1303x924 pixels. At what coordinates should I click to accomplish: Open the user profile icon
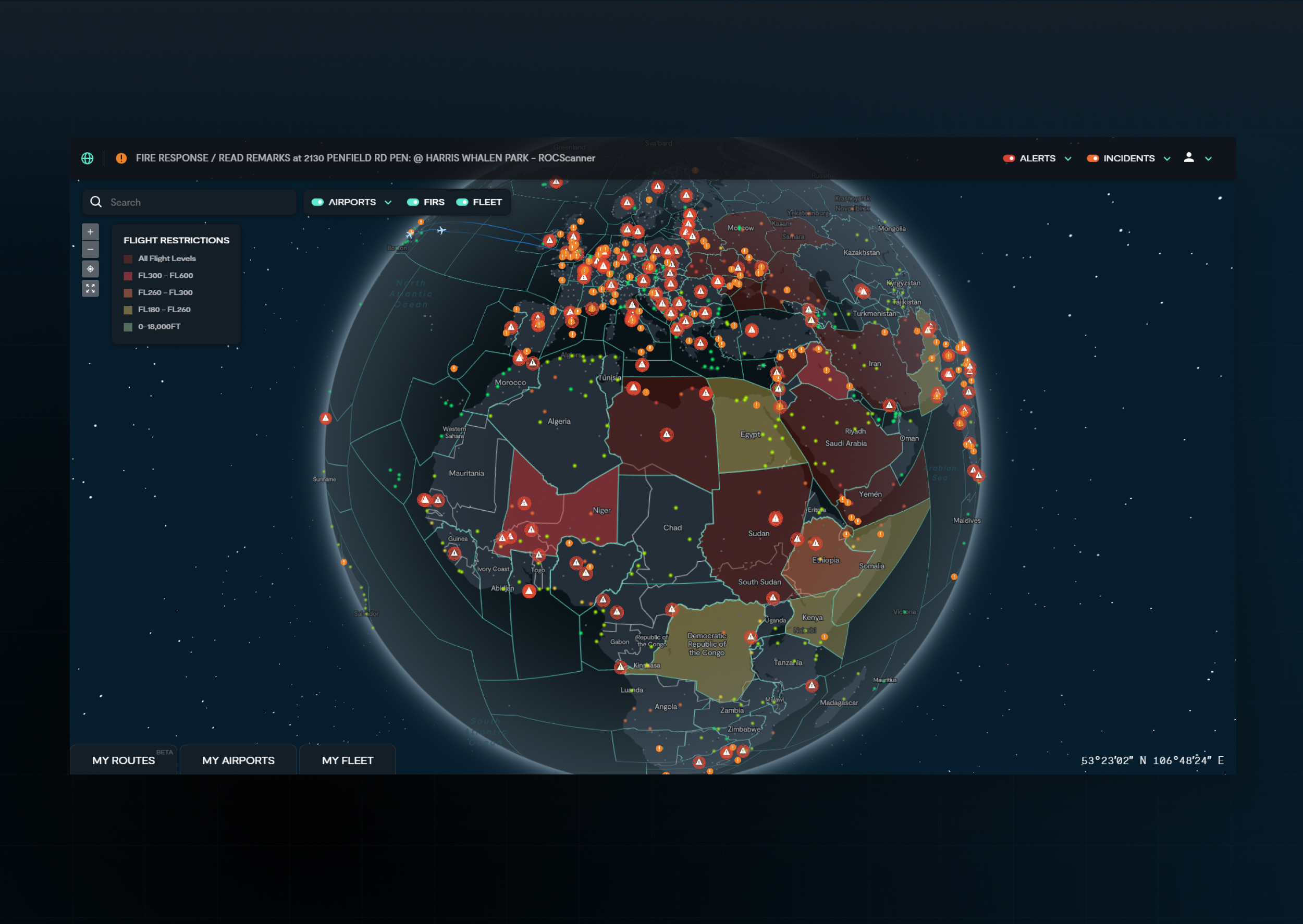pos(1189,157)
